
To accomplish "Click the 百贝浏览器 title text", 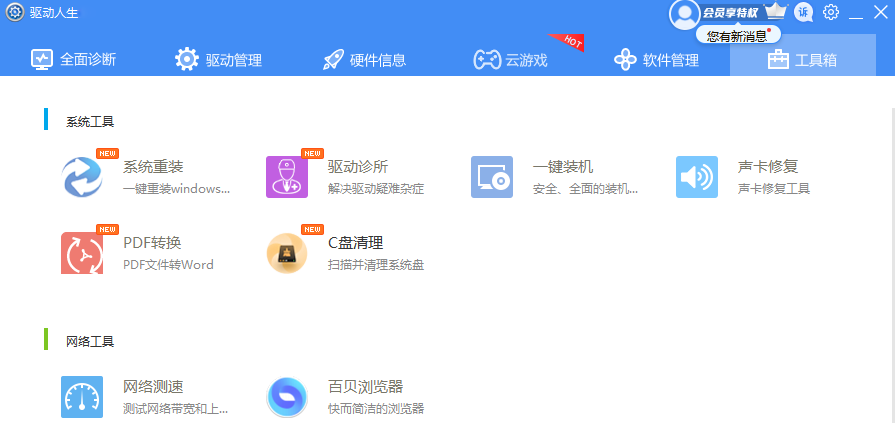I will point(365,386).
